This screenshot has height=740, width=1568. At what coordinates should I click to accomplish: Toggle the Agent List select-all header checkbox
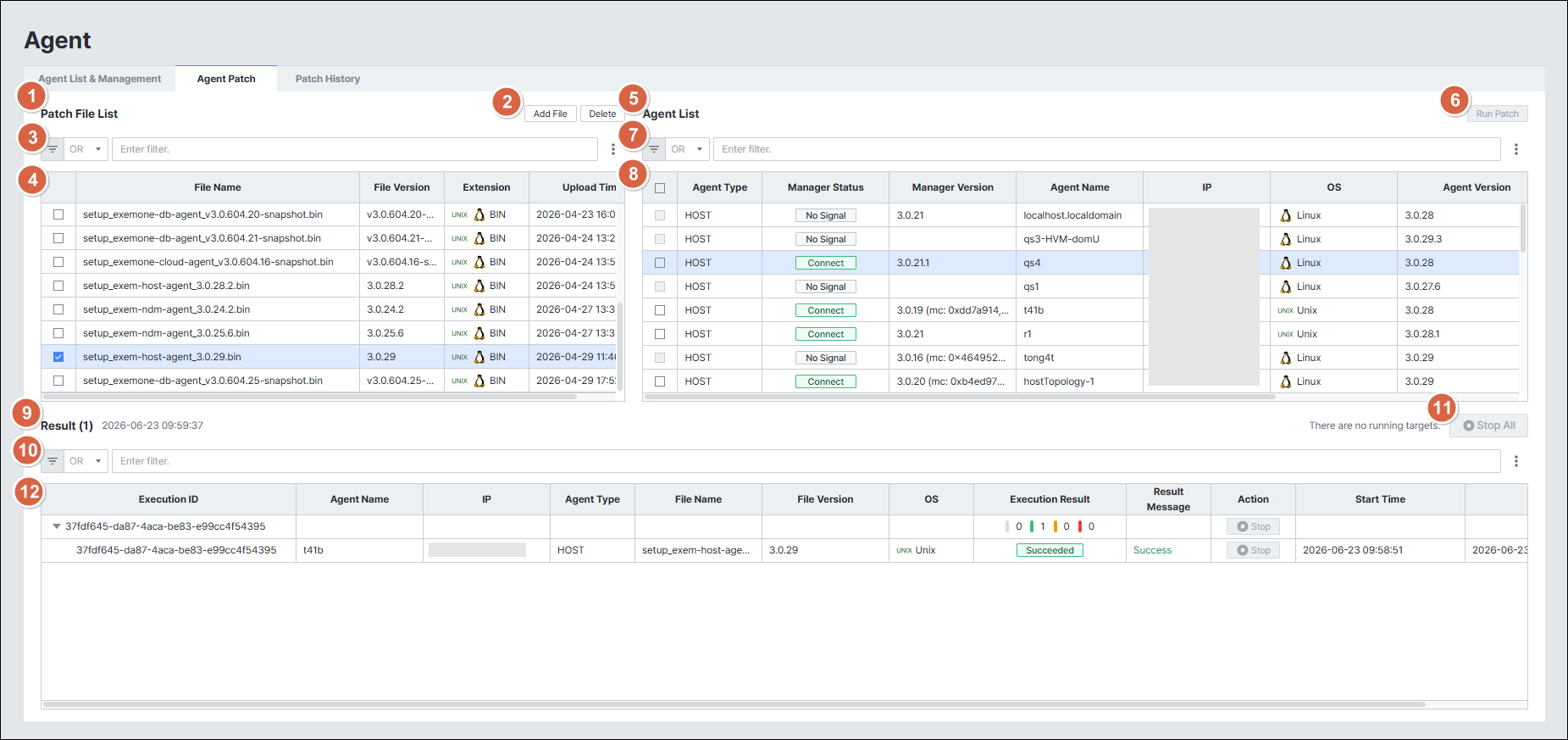[660, 188]
